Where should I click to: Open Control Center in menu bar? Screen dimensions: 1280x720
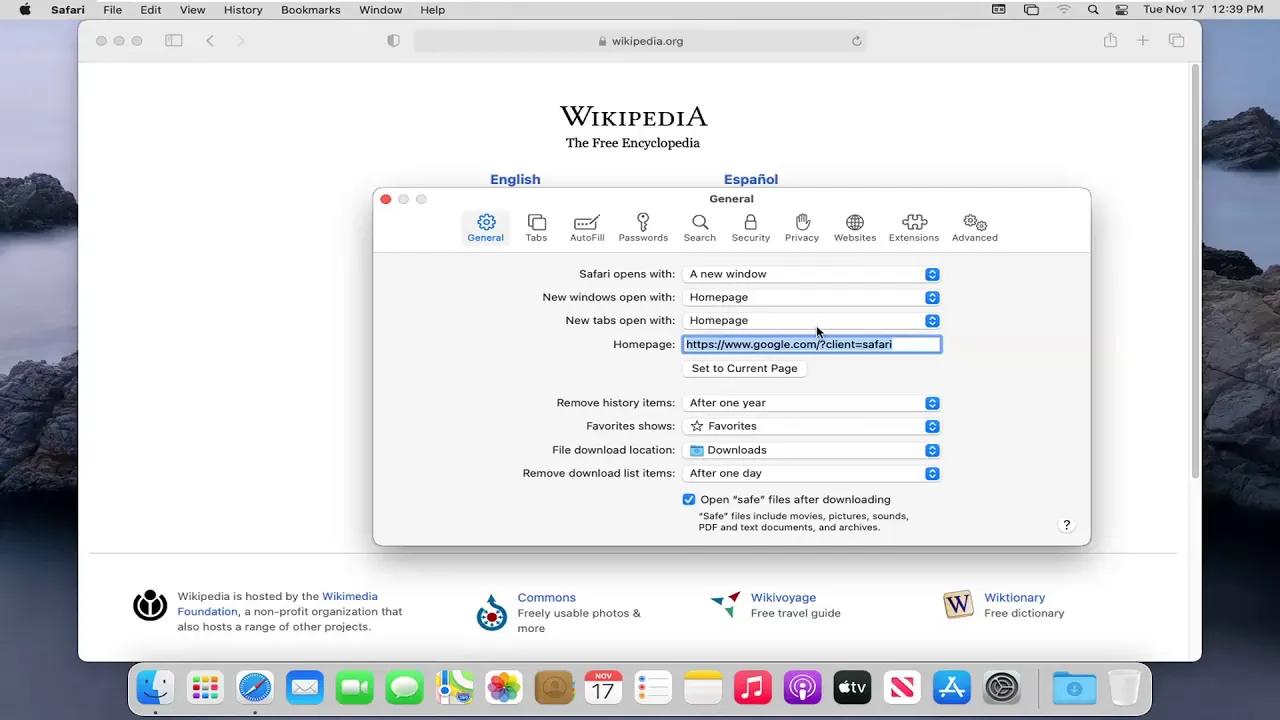point(1121,10)
